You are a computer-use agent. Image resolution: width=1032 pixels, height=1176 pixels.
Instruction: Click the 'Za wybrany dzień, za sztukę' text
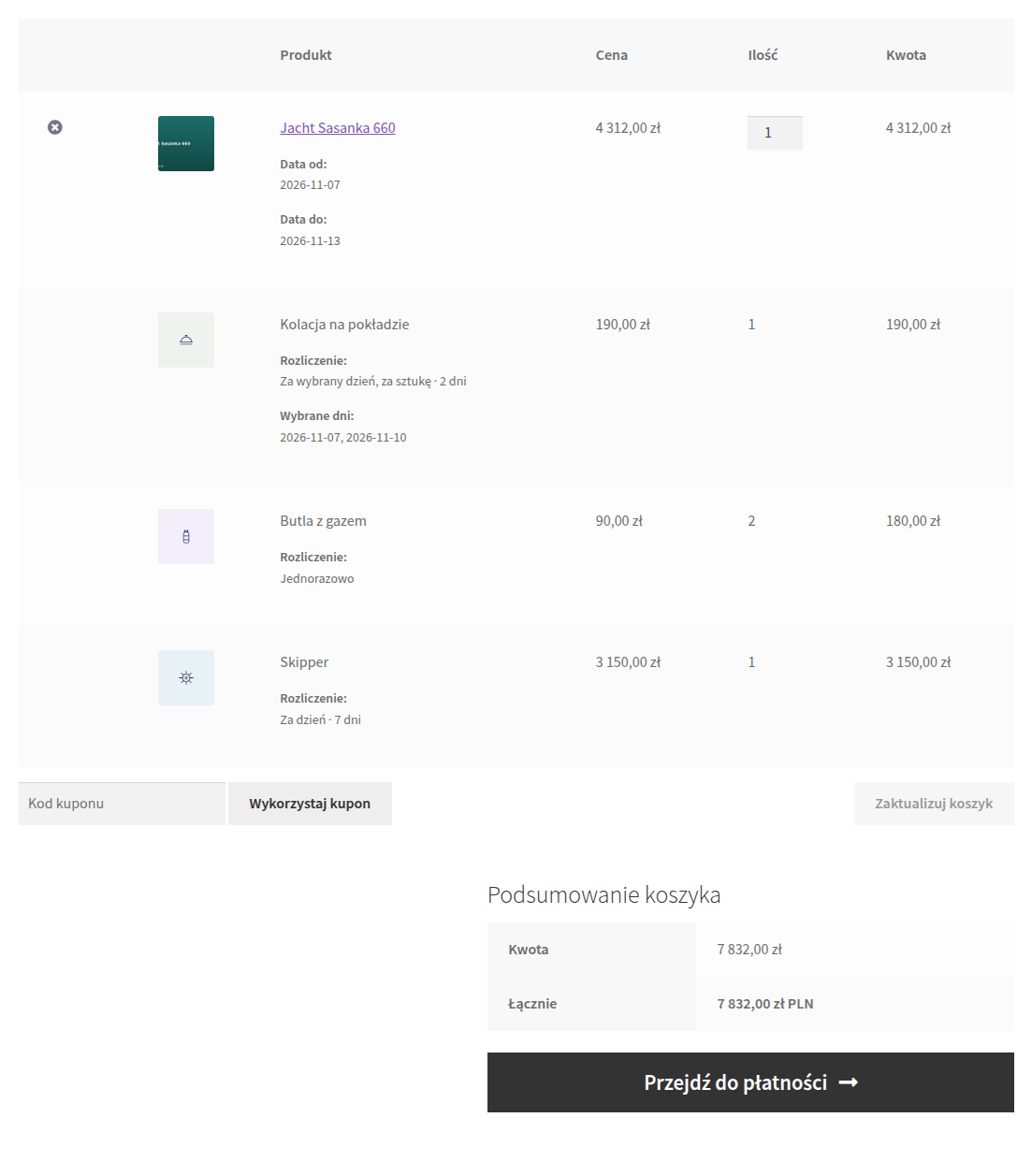[x=356, y=382]
